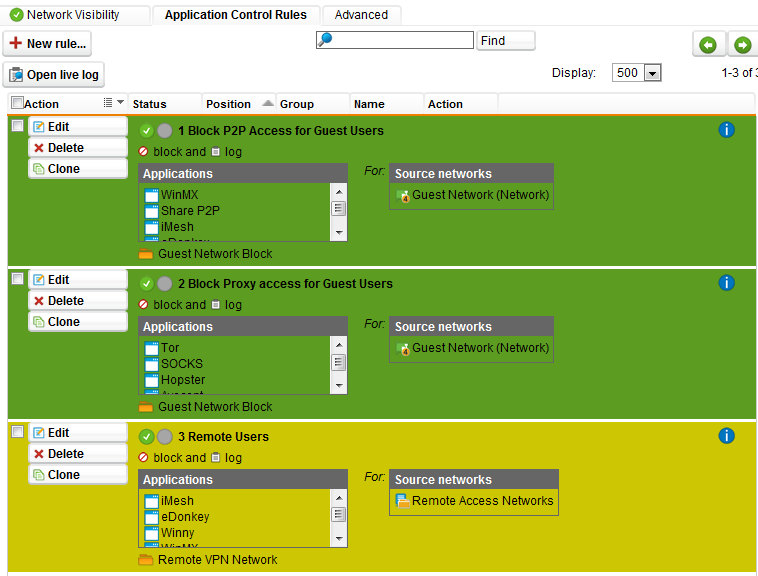Open the Display count dropdown

tap(653, 73)
